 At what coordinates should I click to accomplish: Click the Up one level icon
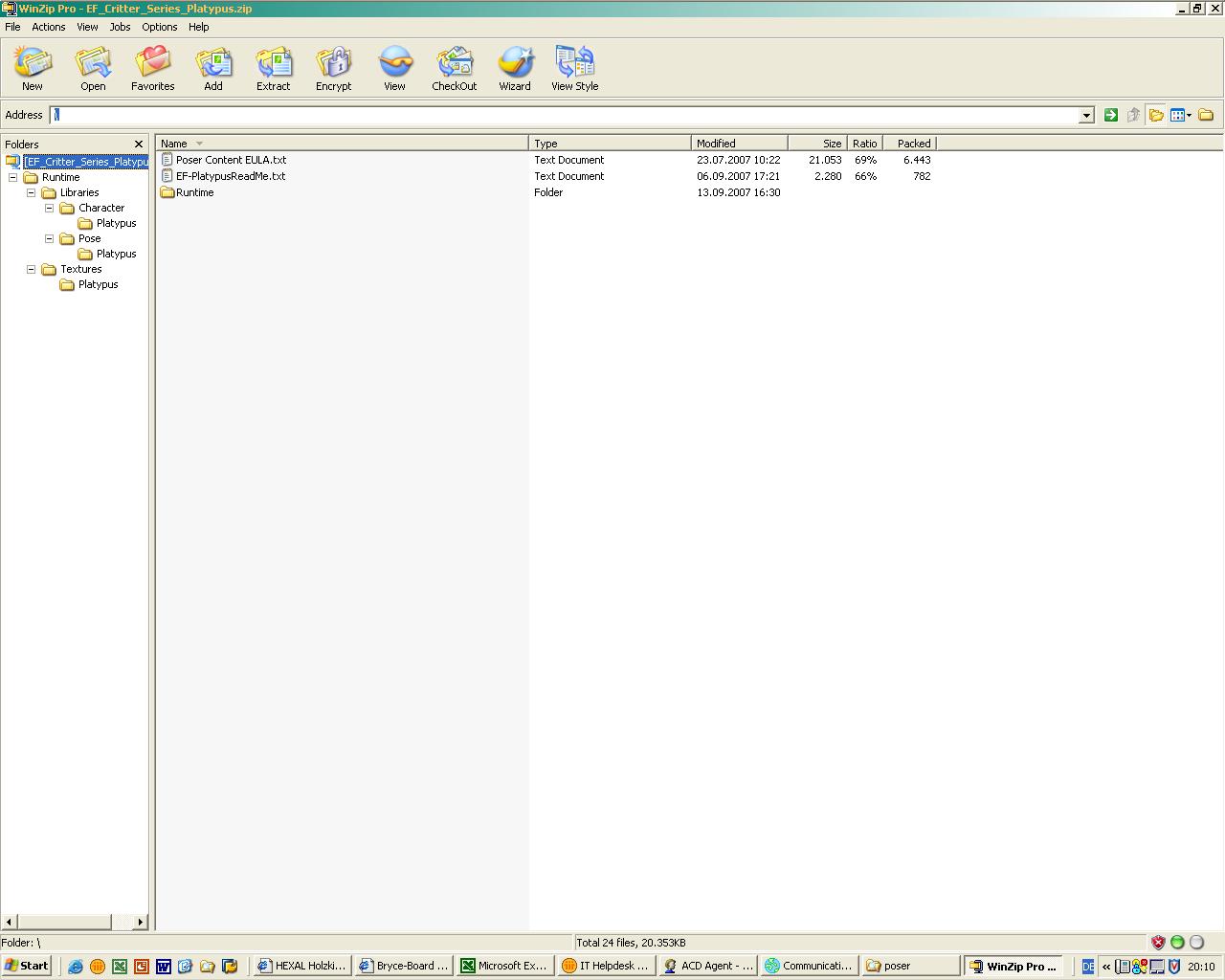pyautogui.click(x=1134, y=115)
